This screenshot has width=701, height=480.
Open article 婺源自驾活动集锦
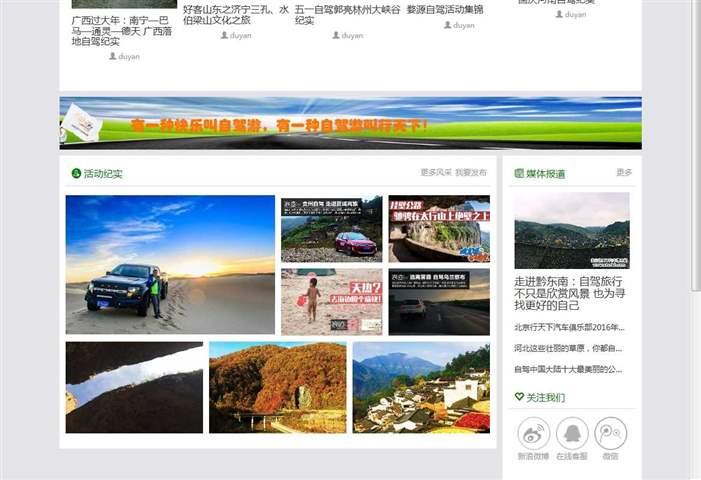[x=445, y=9]
